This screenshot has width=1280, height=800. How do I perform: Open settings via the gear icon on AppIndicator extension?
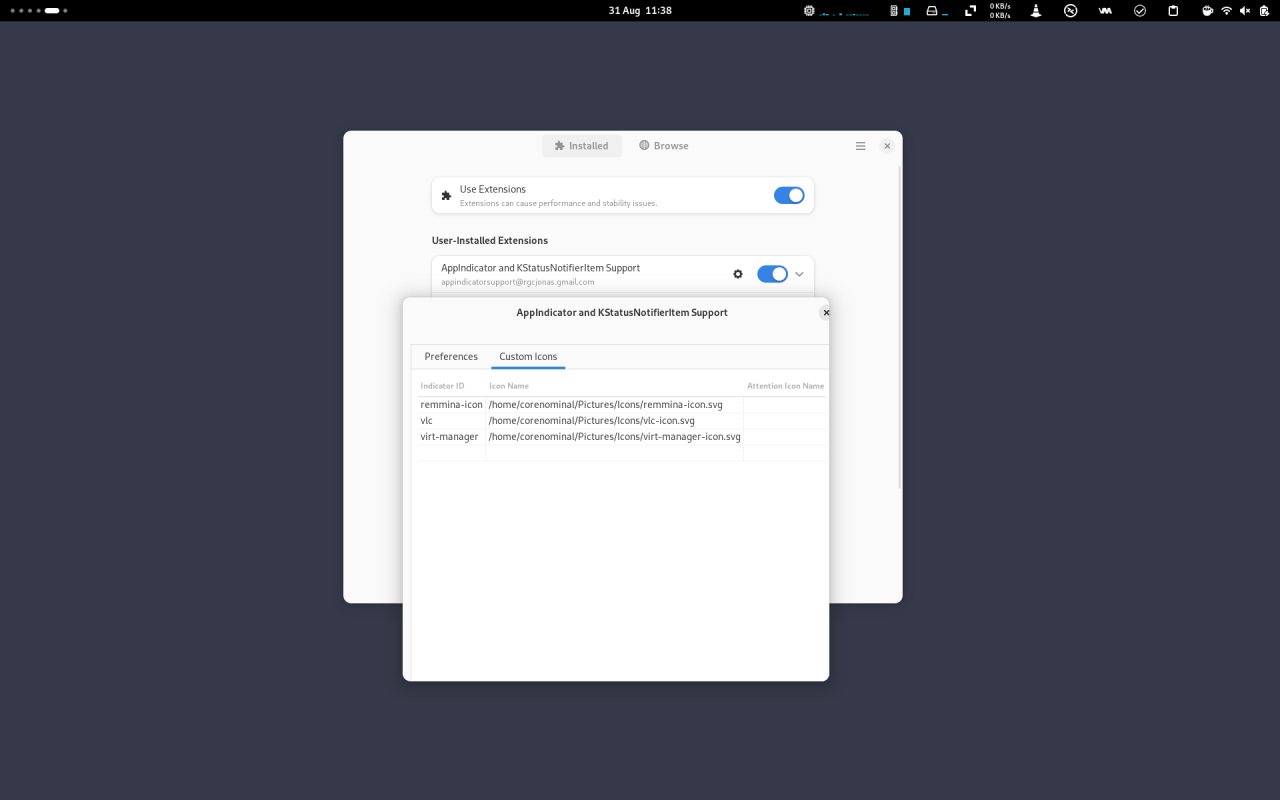(737, 273)
